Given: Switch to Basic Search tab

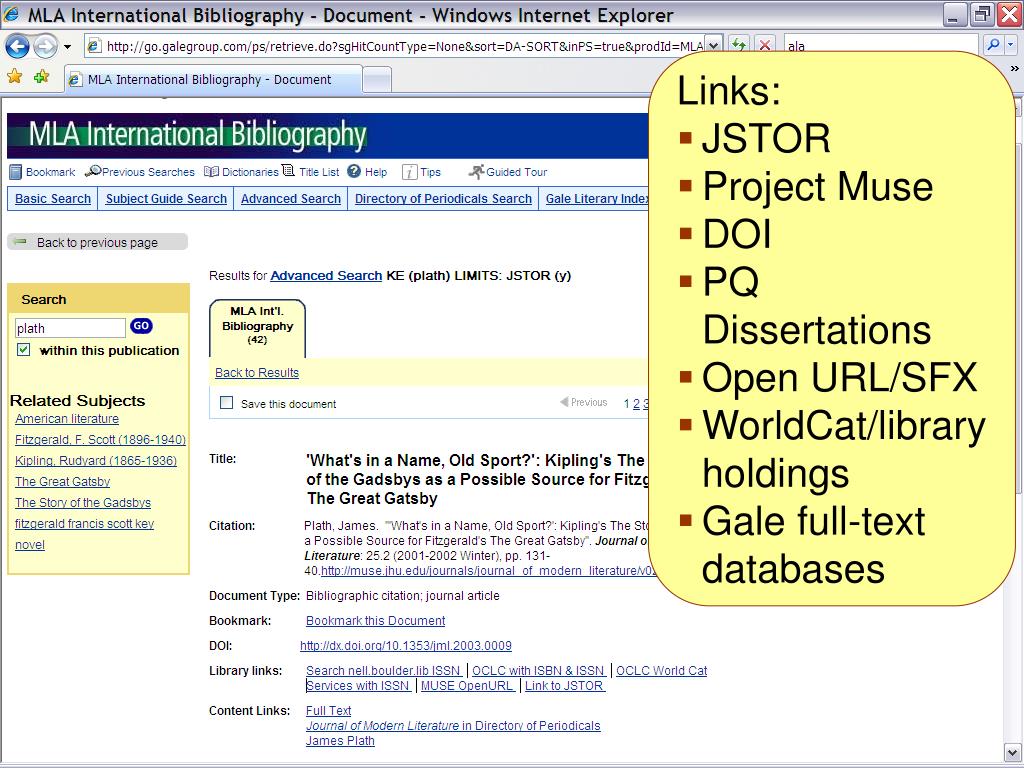Looking at the screenshot, I should tap(53, 199).
